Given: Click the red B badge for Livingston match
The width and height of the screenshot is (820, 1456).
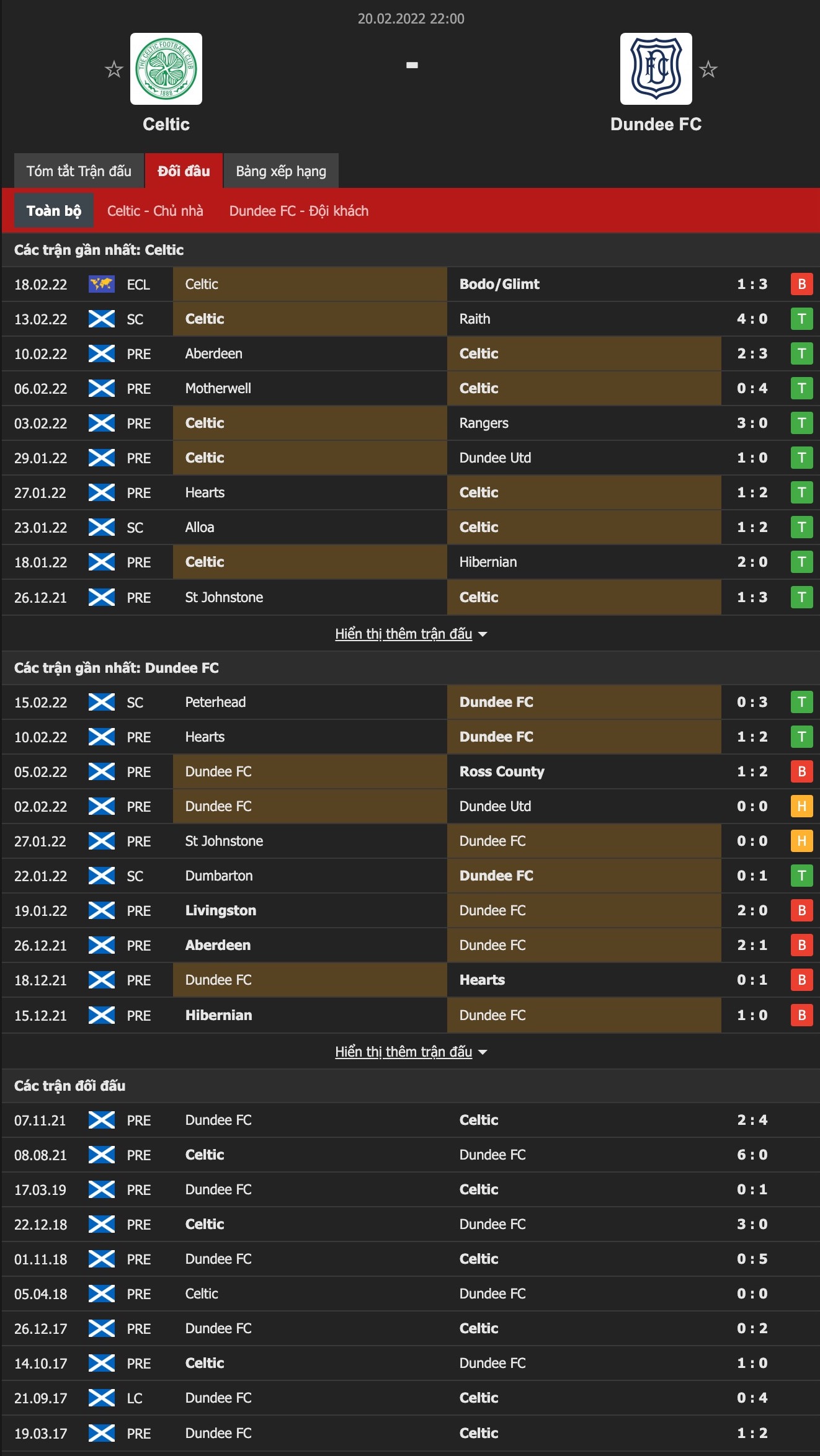Looking at the screenshot, I should (x=801, y=910).
